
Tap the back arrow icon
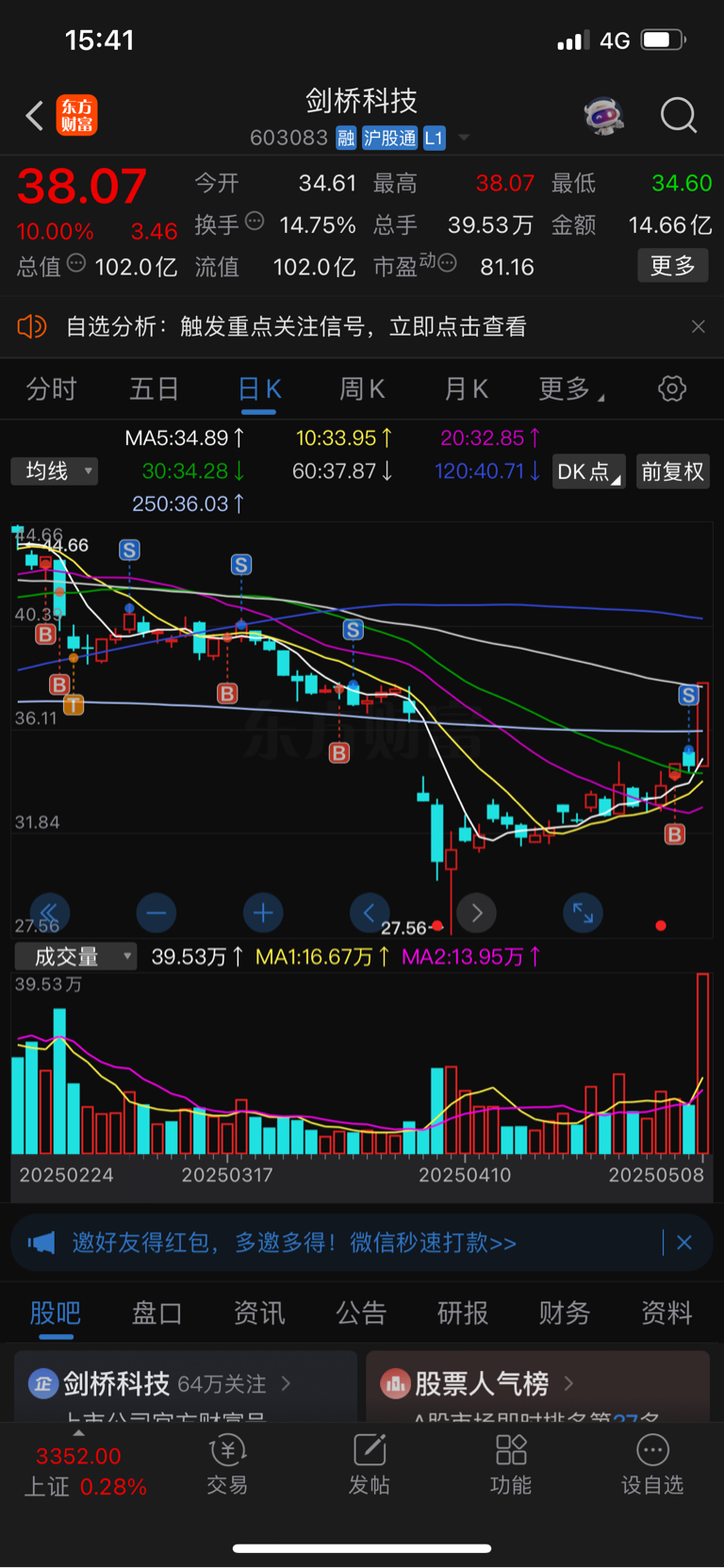[x=35, y=116]
